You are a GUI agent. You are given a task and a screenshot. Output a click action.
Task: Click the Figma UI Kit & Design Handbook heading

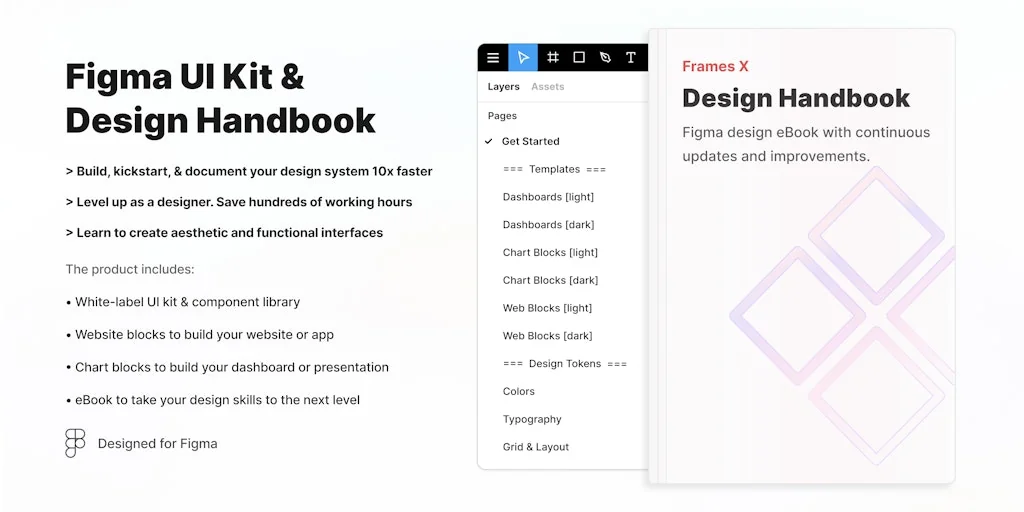[221, 98]
